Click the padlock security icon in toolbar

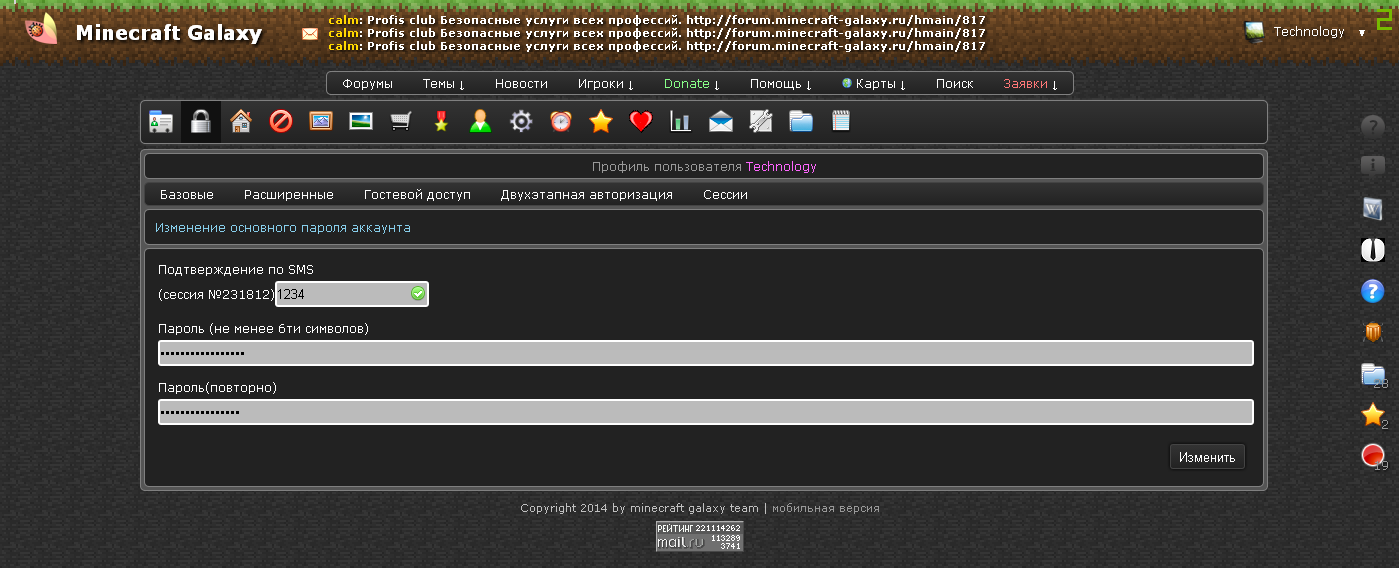(x=201, y=122)
